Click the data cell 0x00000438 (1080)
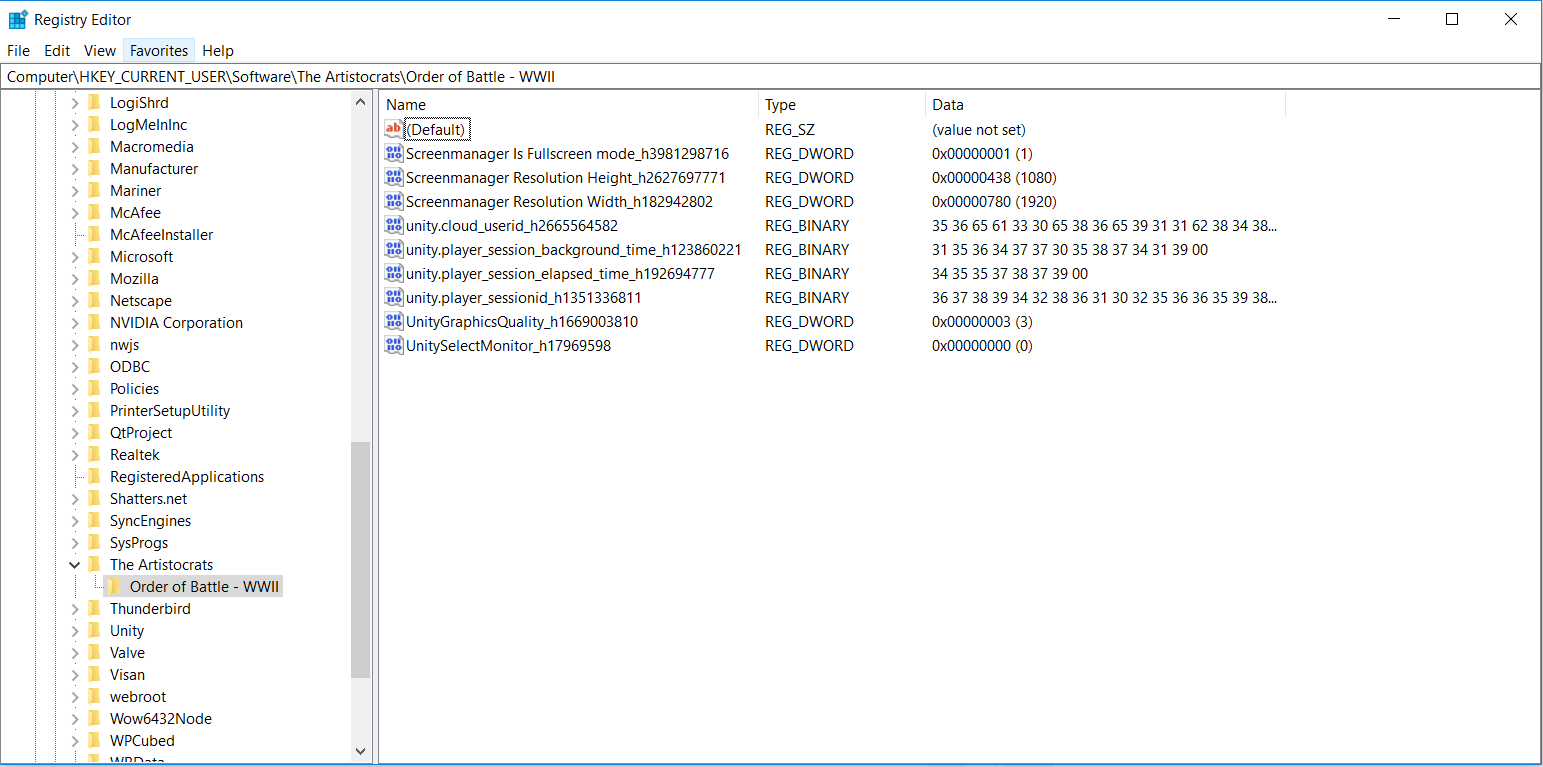1543x767 pixels. 994,177
